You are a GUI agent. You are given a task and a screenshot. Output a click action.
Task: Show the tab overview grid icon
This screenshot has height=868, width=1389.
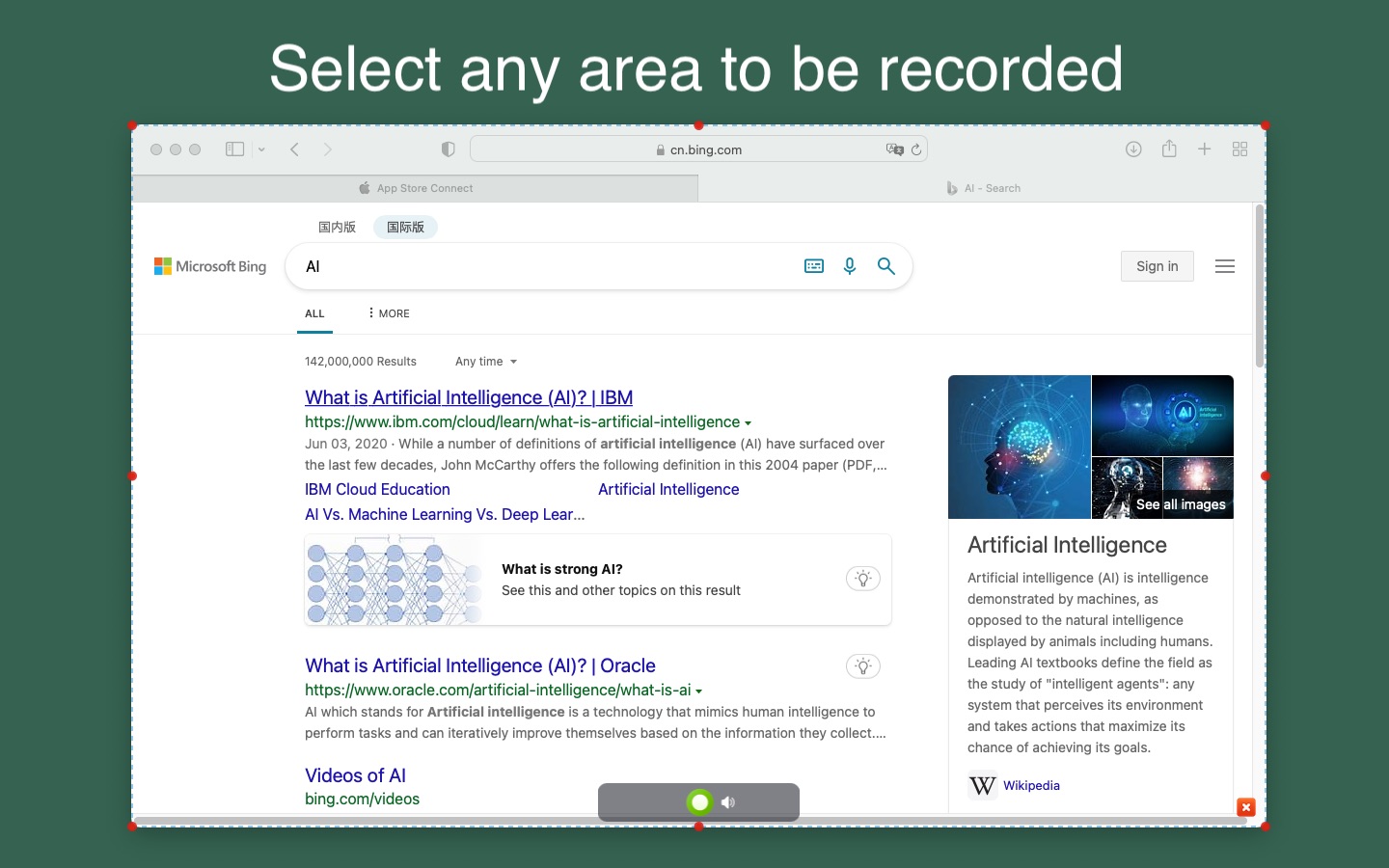(1240, 149)
